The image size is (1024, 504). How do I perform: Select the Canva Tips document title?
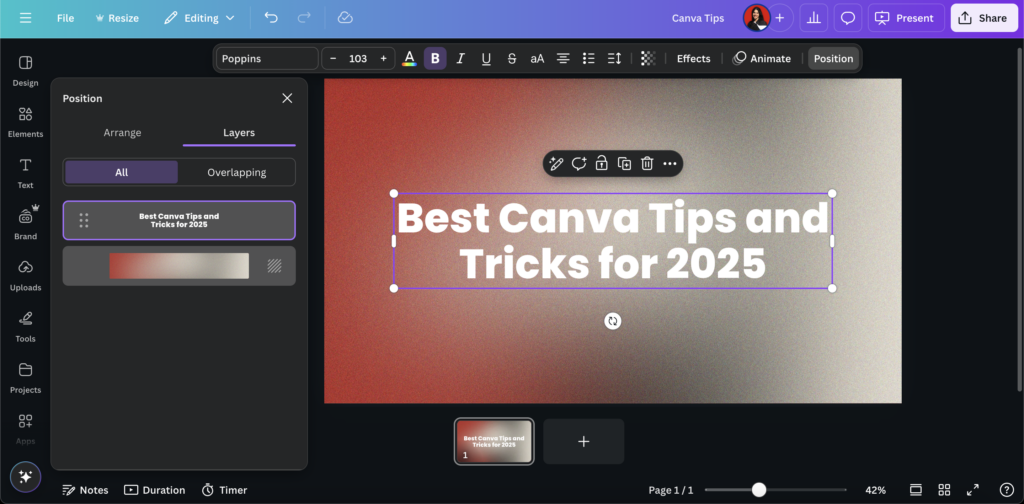click(x=698, y=18)
